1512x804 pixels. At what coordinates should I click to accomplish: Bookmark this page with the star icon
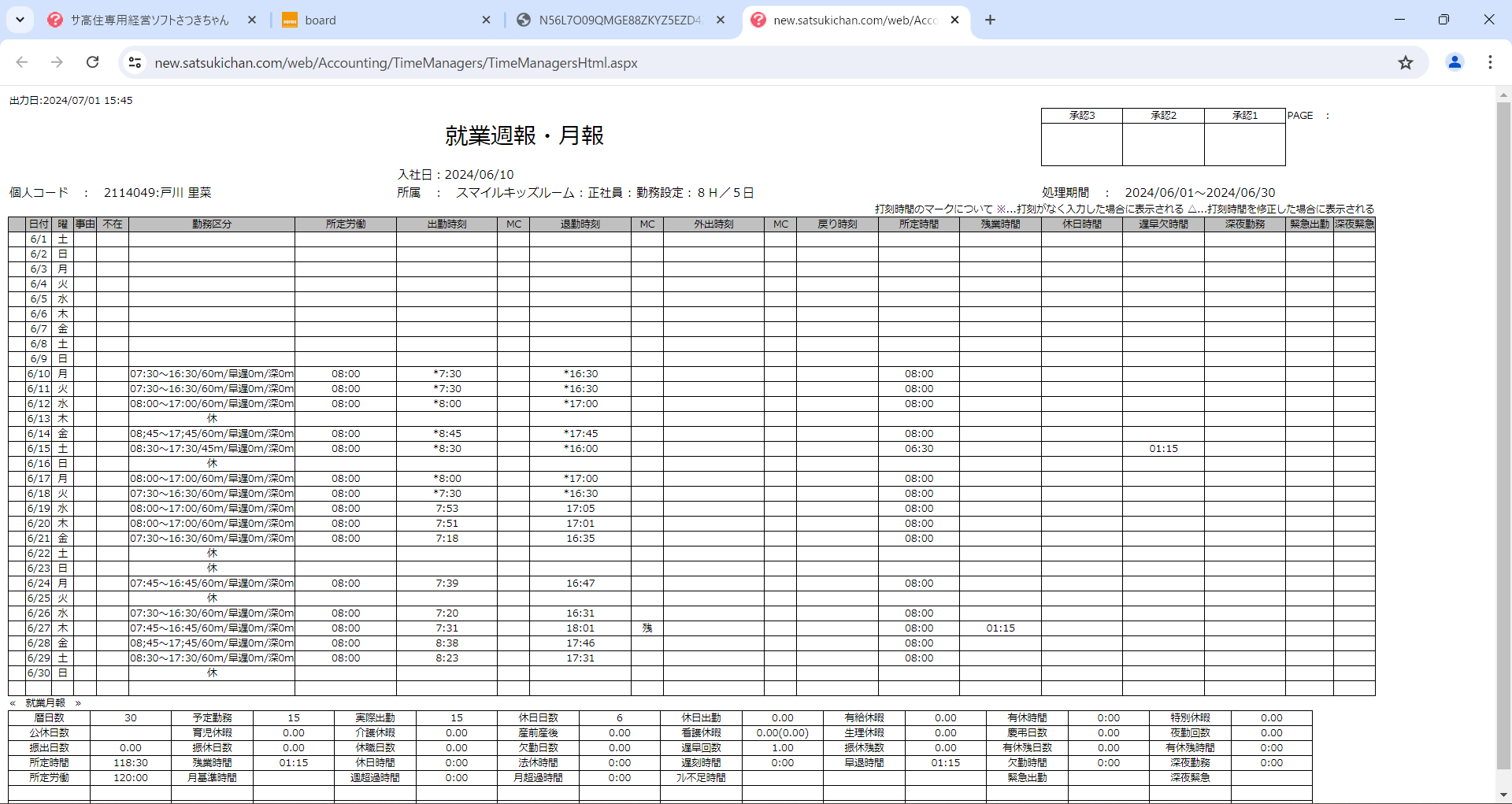(1406, 62)
